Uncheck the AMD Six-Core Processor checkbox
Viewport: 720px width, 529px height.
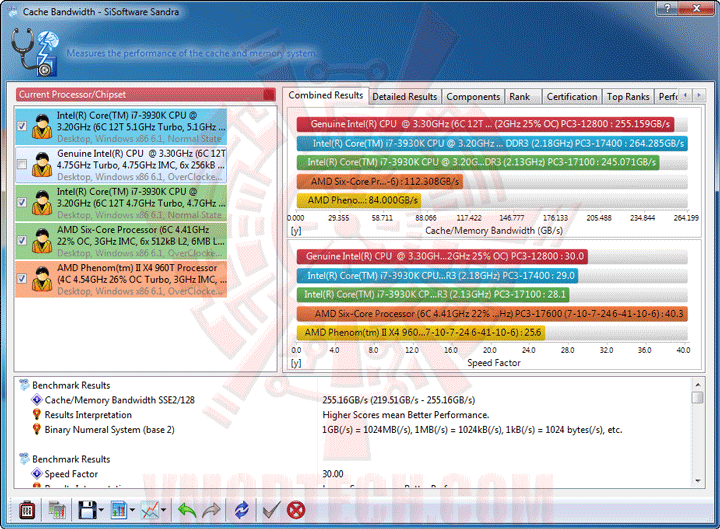pos(22,241)
